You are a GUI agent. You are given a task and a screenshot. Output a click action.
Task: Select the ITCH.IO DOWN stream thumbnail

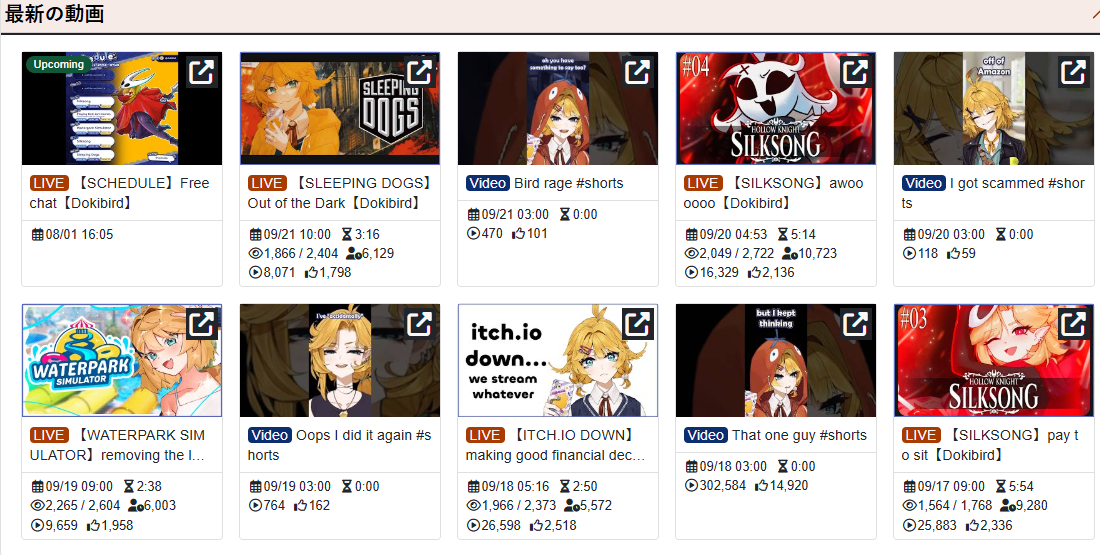(558, 361)
